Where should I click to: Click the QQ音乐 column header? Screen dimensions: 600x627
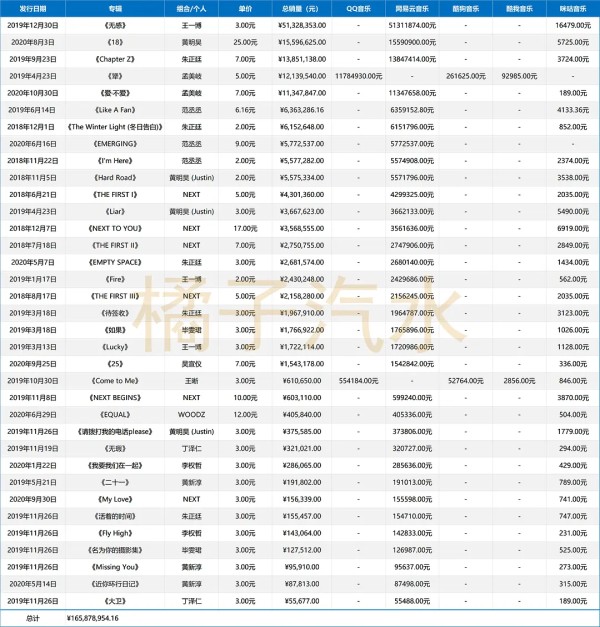[x=358, y=8]
